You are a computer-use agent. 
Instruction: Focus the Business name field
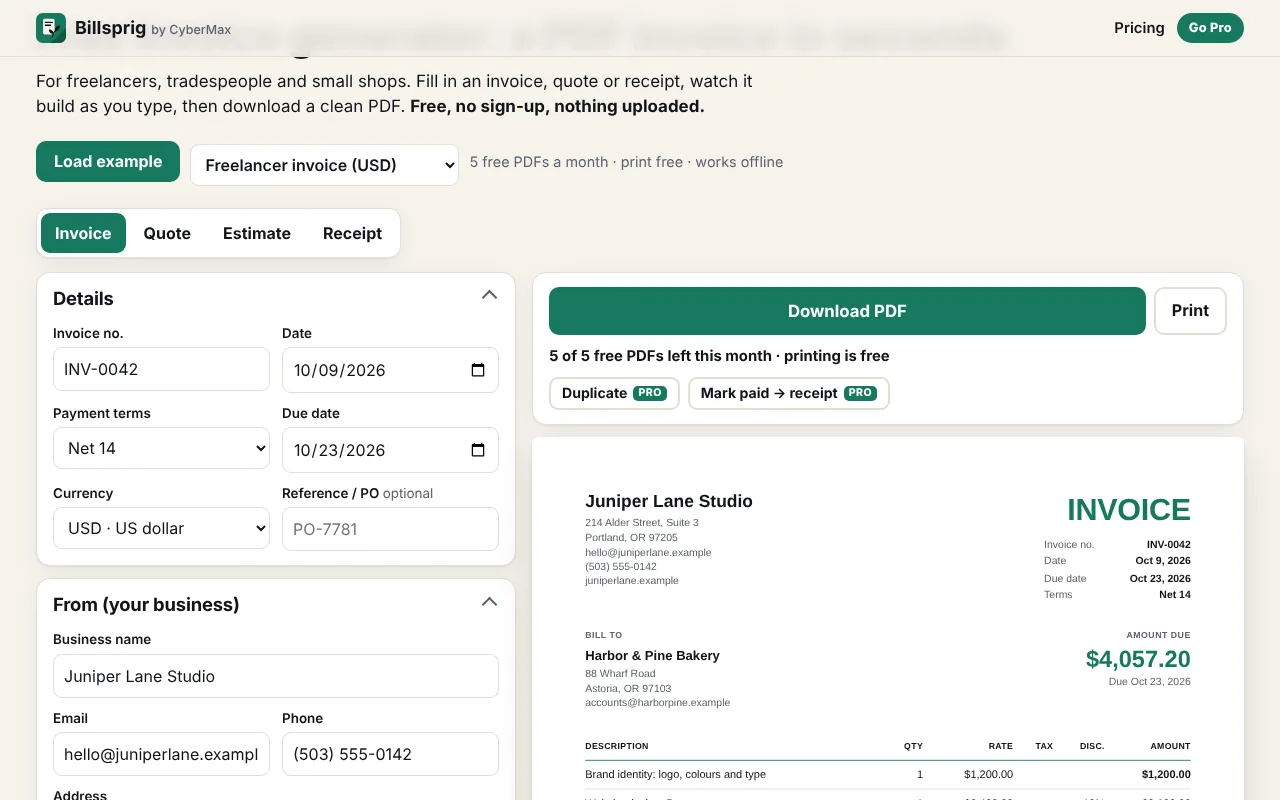276,676
